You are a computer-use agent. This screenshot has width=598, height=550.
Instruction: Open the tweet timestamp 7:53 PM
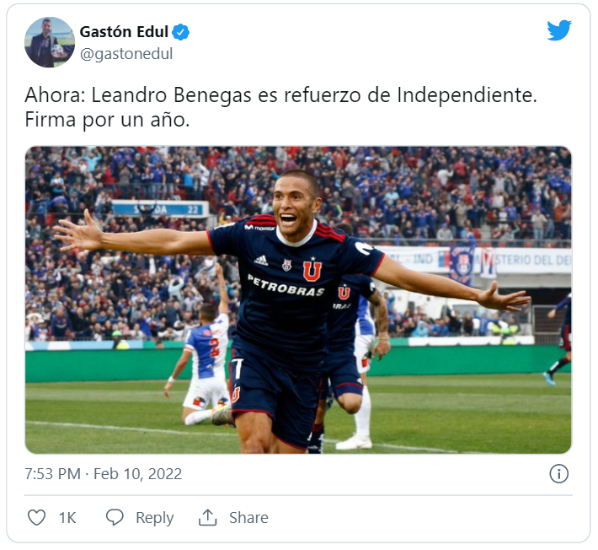(x=53, y=474)
